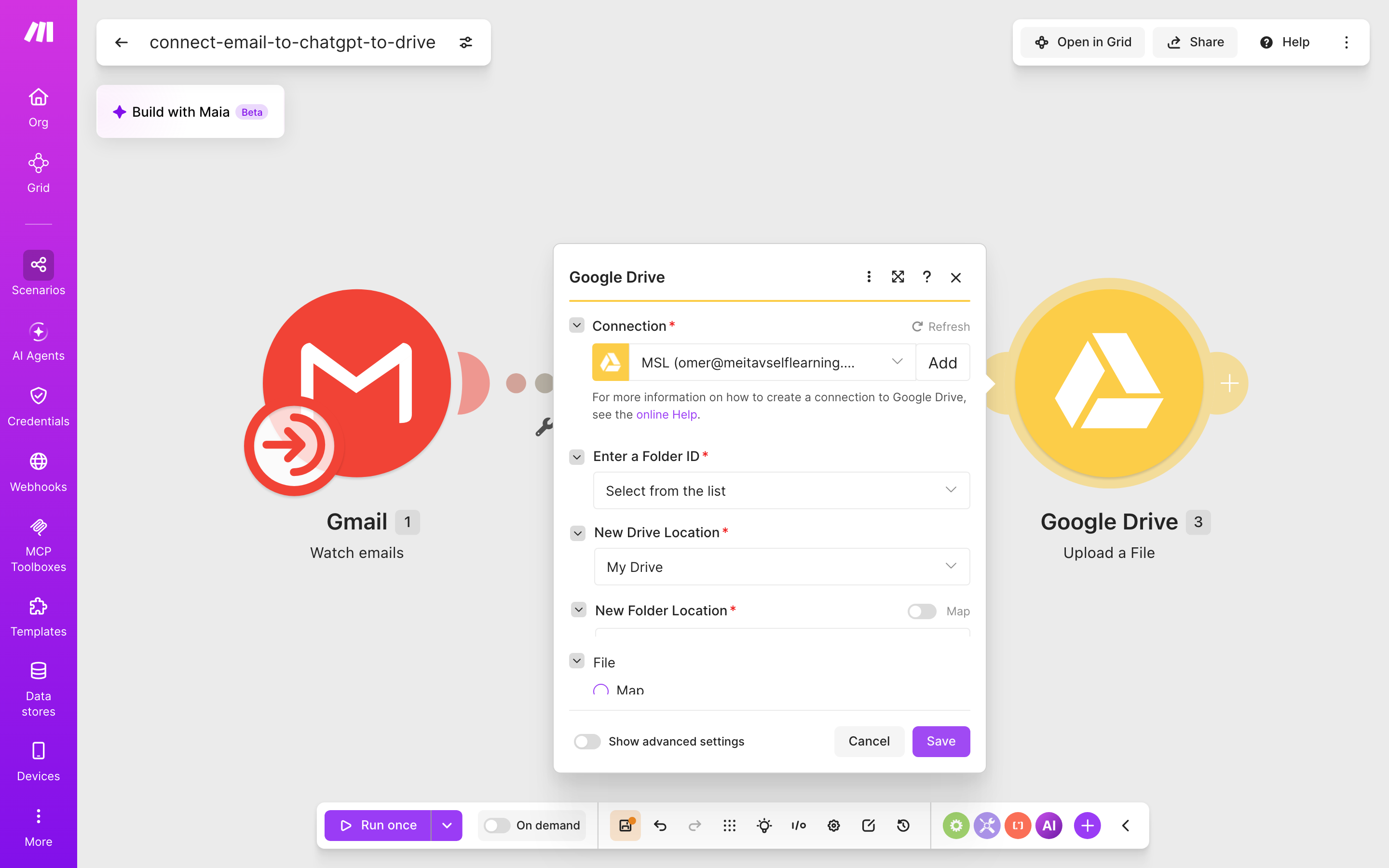Collapse the File section
Screen dimensions: 1389x868
577,661
